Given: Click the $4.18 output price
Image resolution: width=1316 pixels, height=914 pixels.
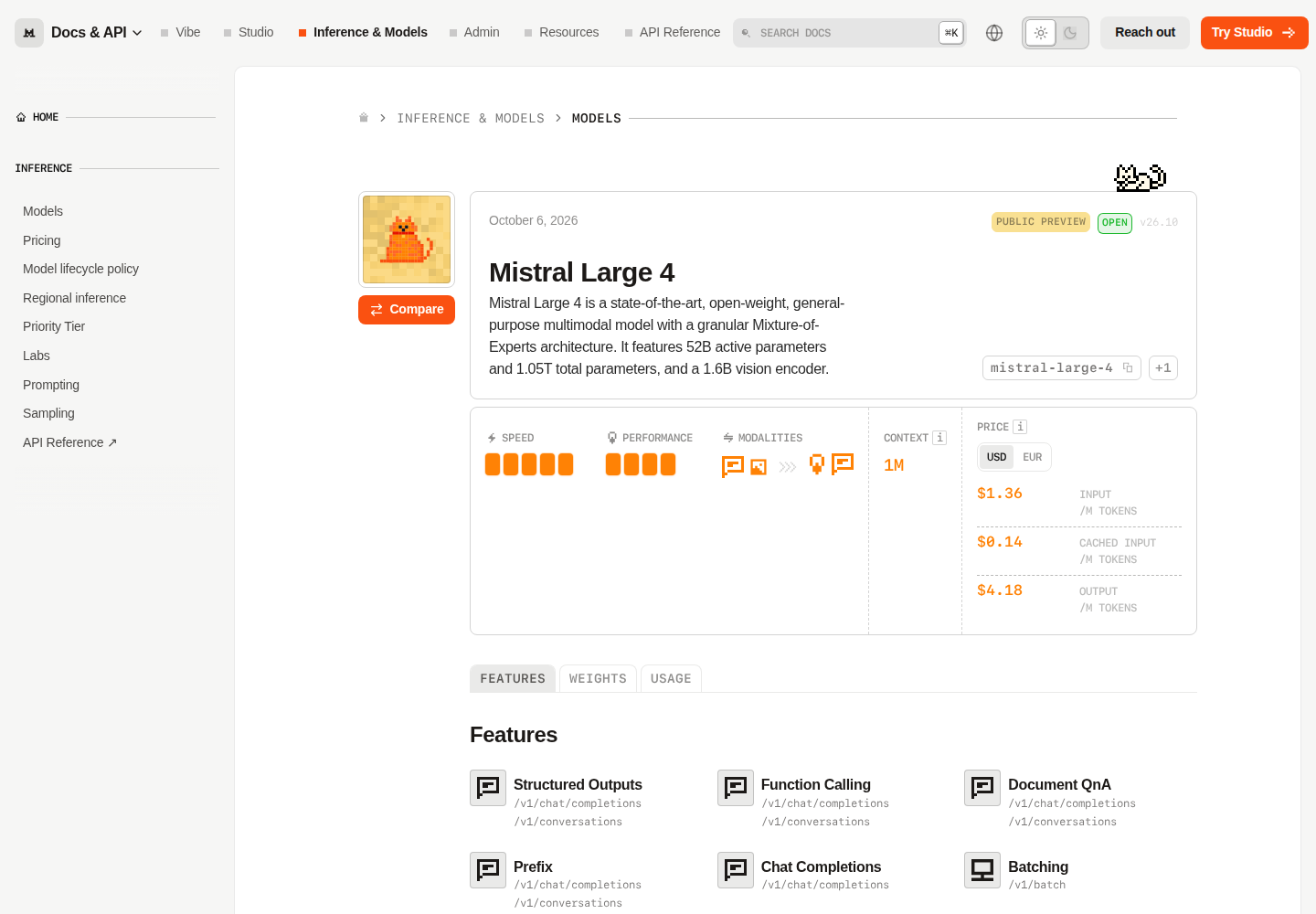Looking at the screenshot, I should pyautogui.click(x=1000, y=590).
